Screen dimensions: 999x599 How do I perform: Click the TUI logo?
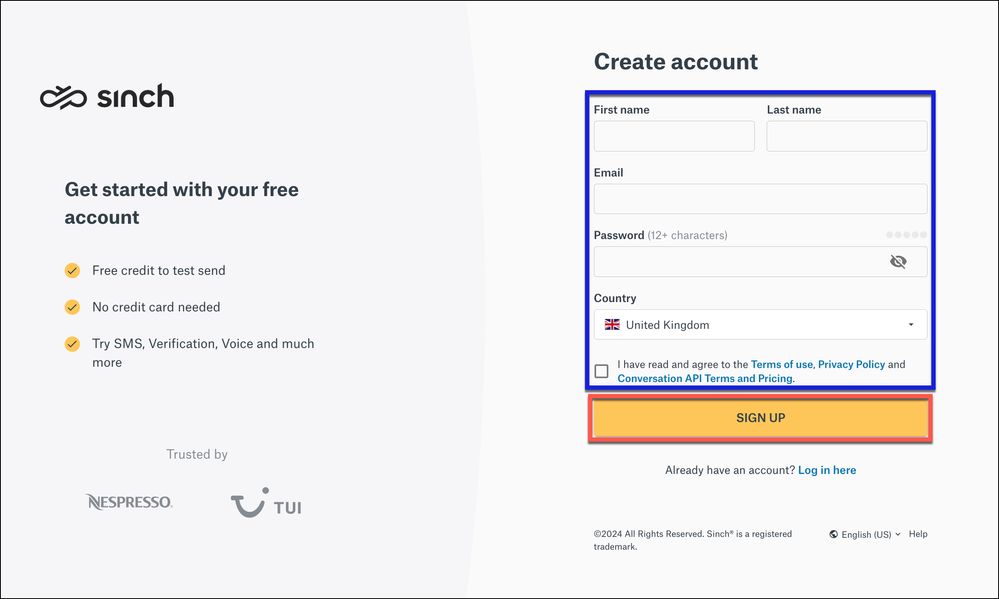(x=265, y=503)
